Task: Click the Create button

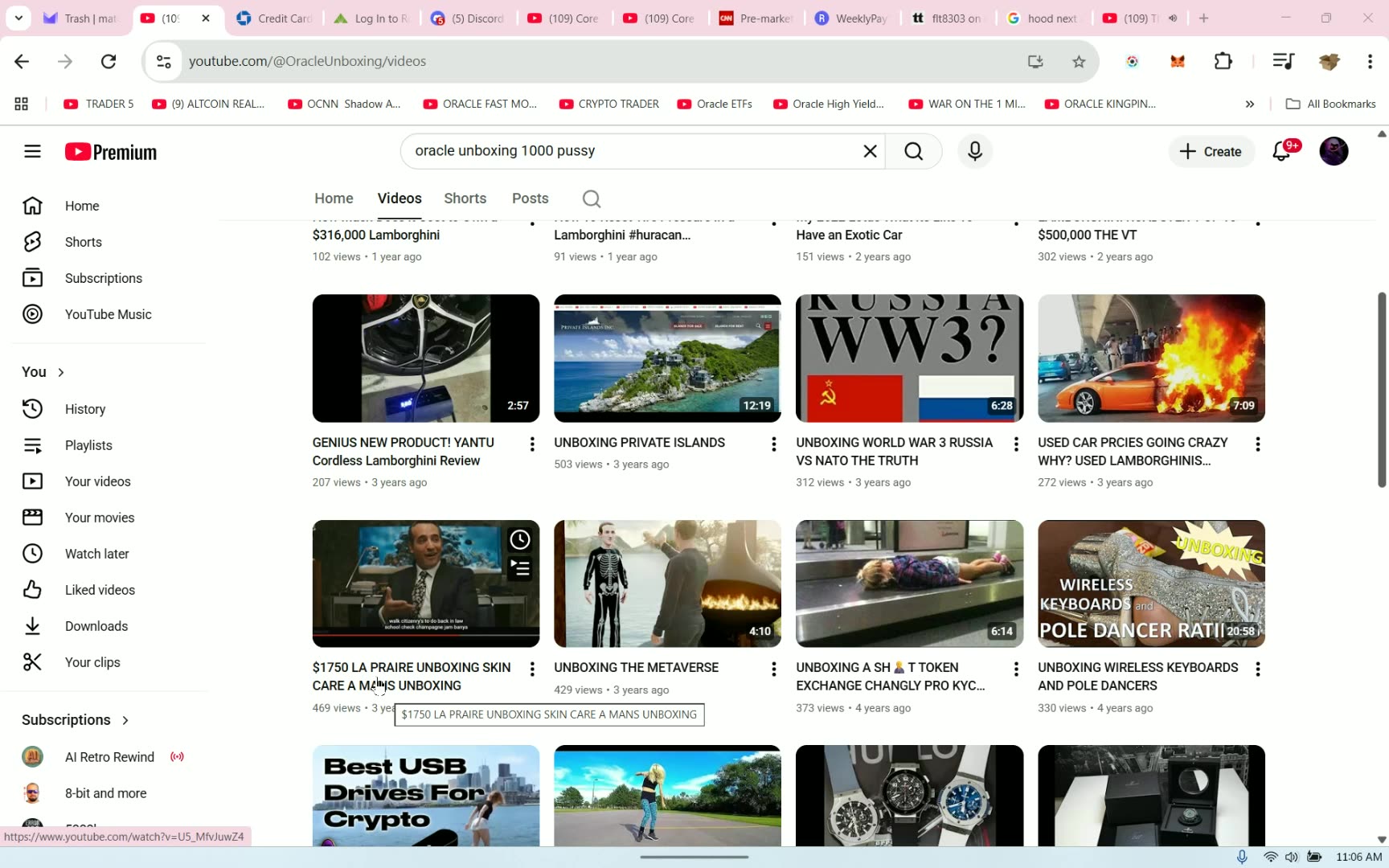Action: click(x=1211, y=151)
